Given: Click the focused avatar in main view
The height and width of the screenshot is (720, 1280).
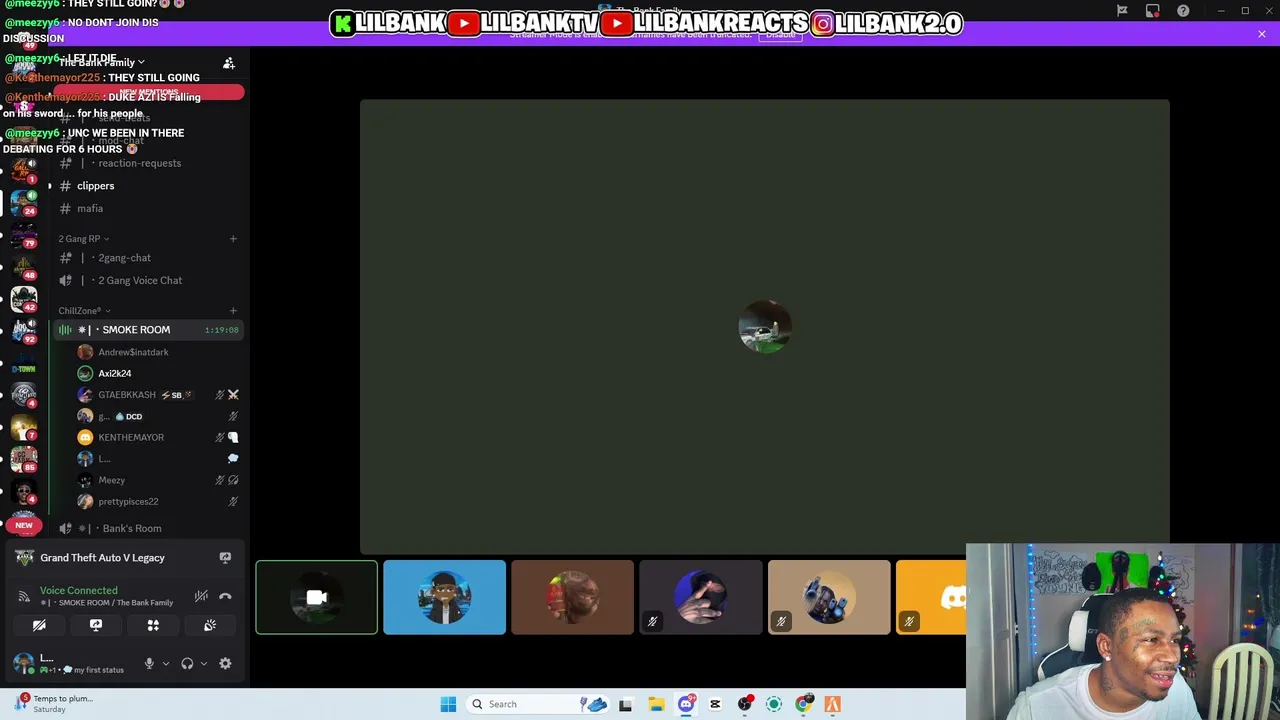Looking at the screenshot, I should [x=765, y=326].
